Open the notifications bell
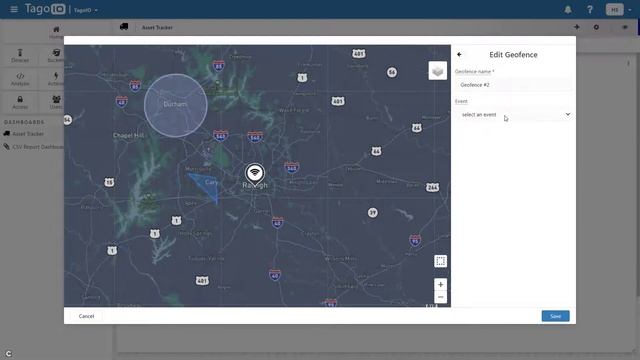The height and width of the screenshot is (360, 640). tap(568, 9)
